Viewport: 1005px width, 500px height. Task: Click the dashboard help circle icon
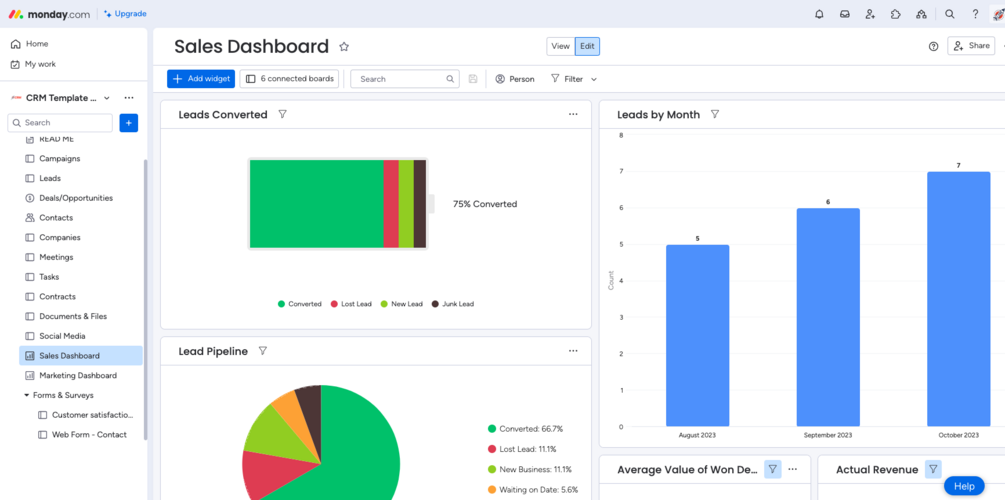(933, 46)
